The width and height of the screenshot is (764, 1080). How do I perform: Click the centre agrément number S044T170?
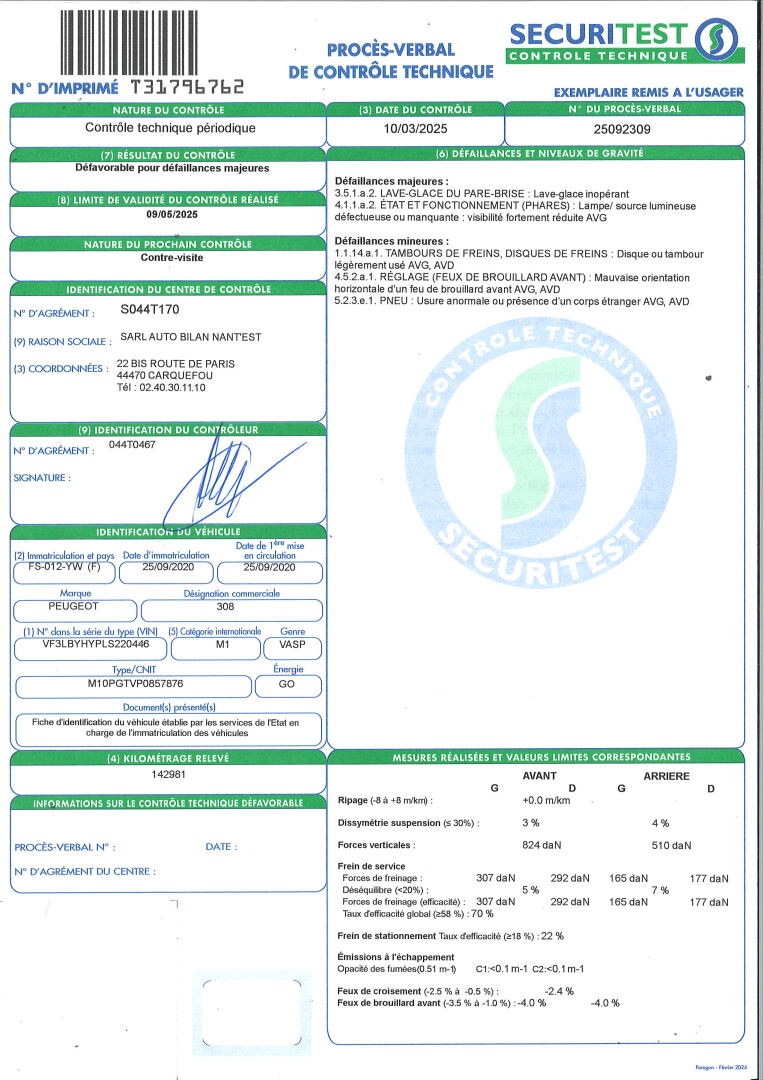(149, 310)
